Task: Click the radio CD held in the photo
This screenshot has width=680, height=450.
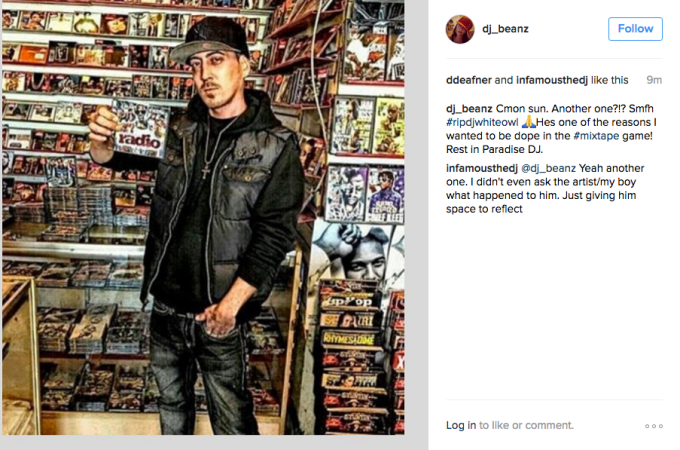Action: [x=140, y=129]
